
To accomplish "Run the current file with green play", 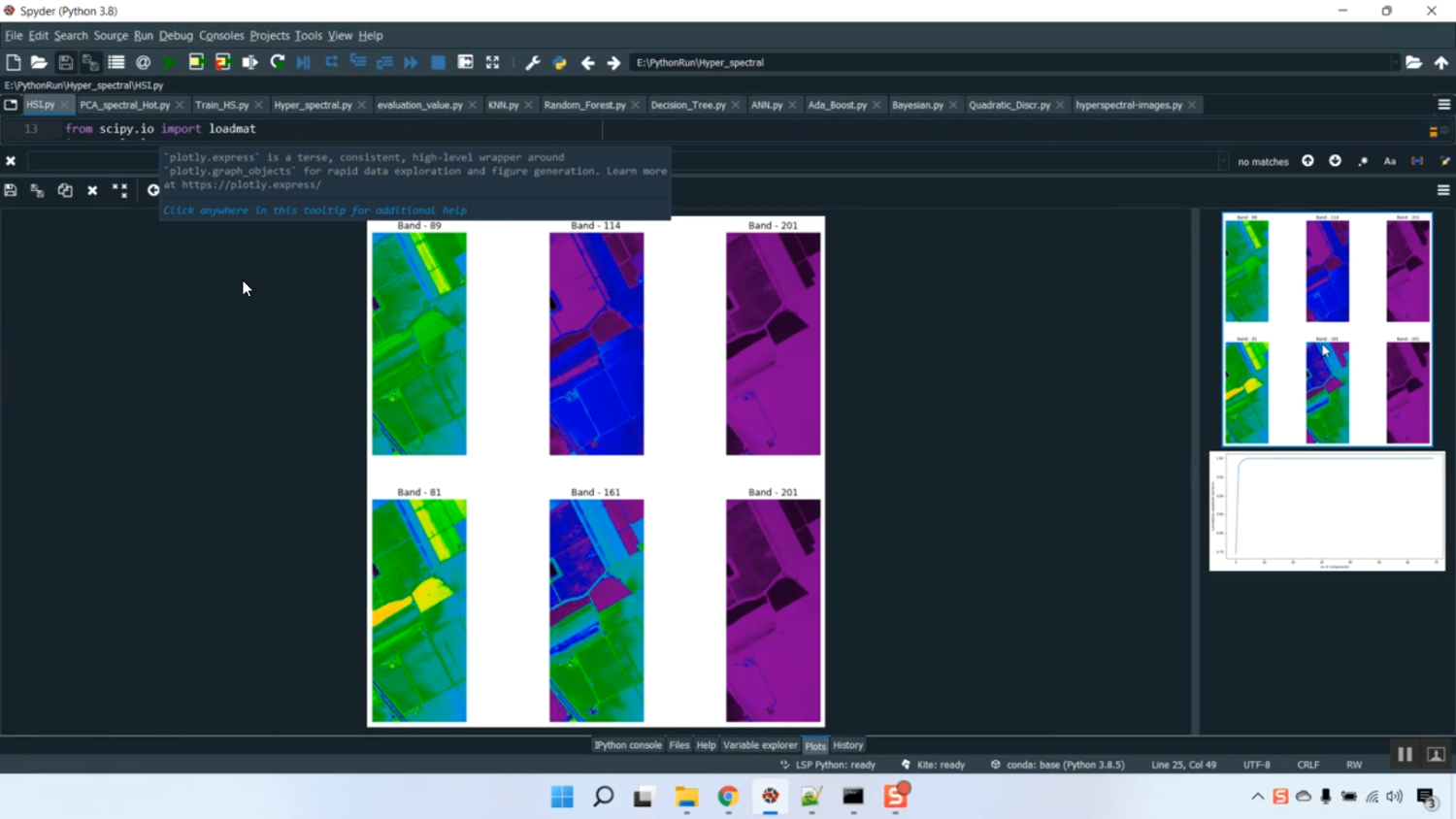I will point(169,62).
